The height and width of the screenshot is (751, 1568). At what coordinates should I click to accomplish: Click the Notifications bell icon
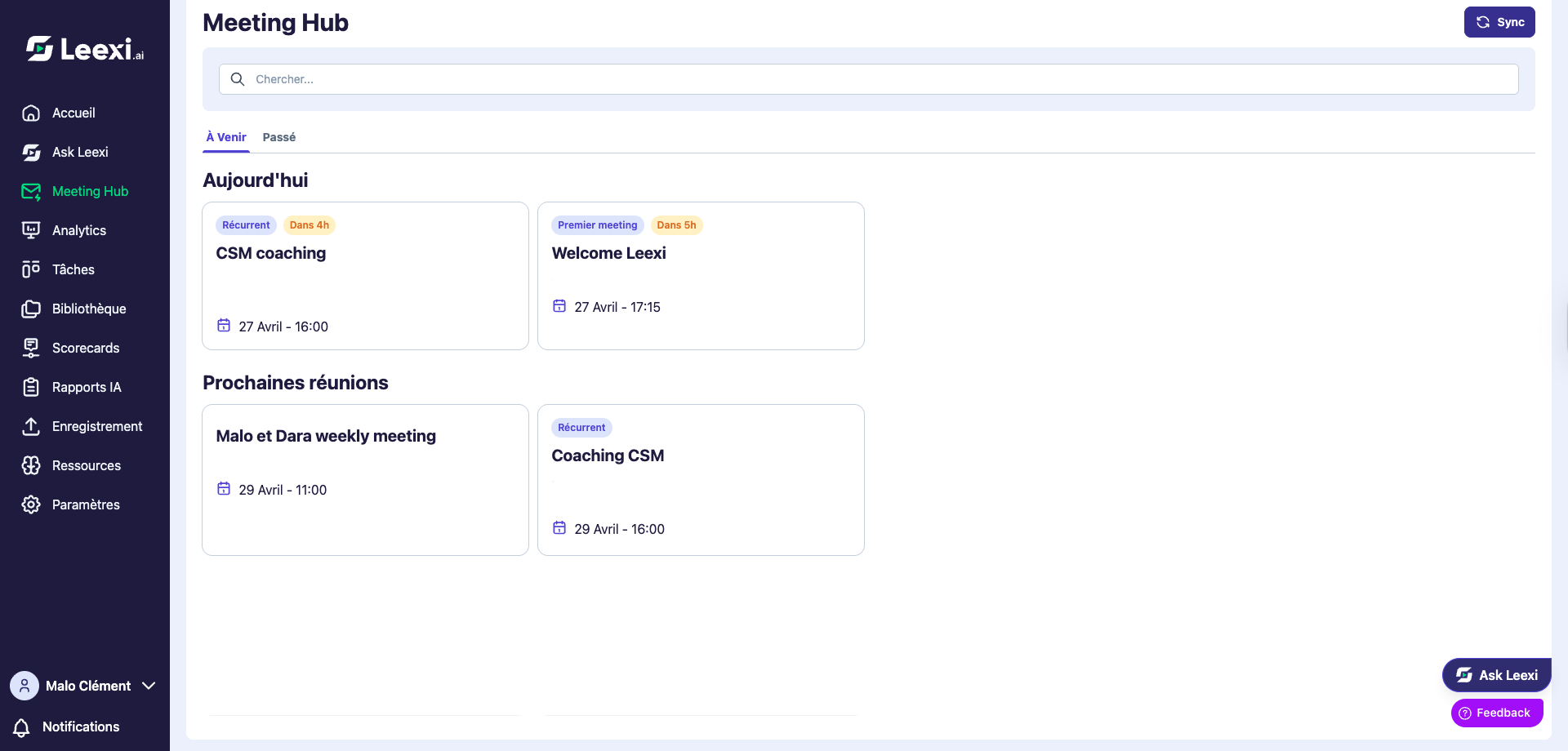[x=22, y=727]
